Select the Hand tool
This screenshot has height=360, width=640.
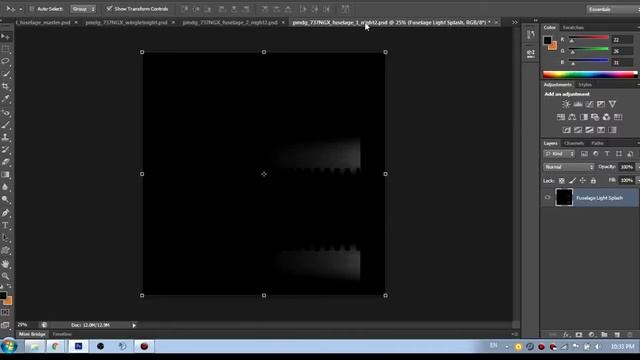click(x=5, y=264)
